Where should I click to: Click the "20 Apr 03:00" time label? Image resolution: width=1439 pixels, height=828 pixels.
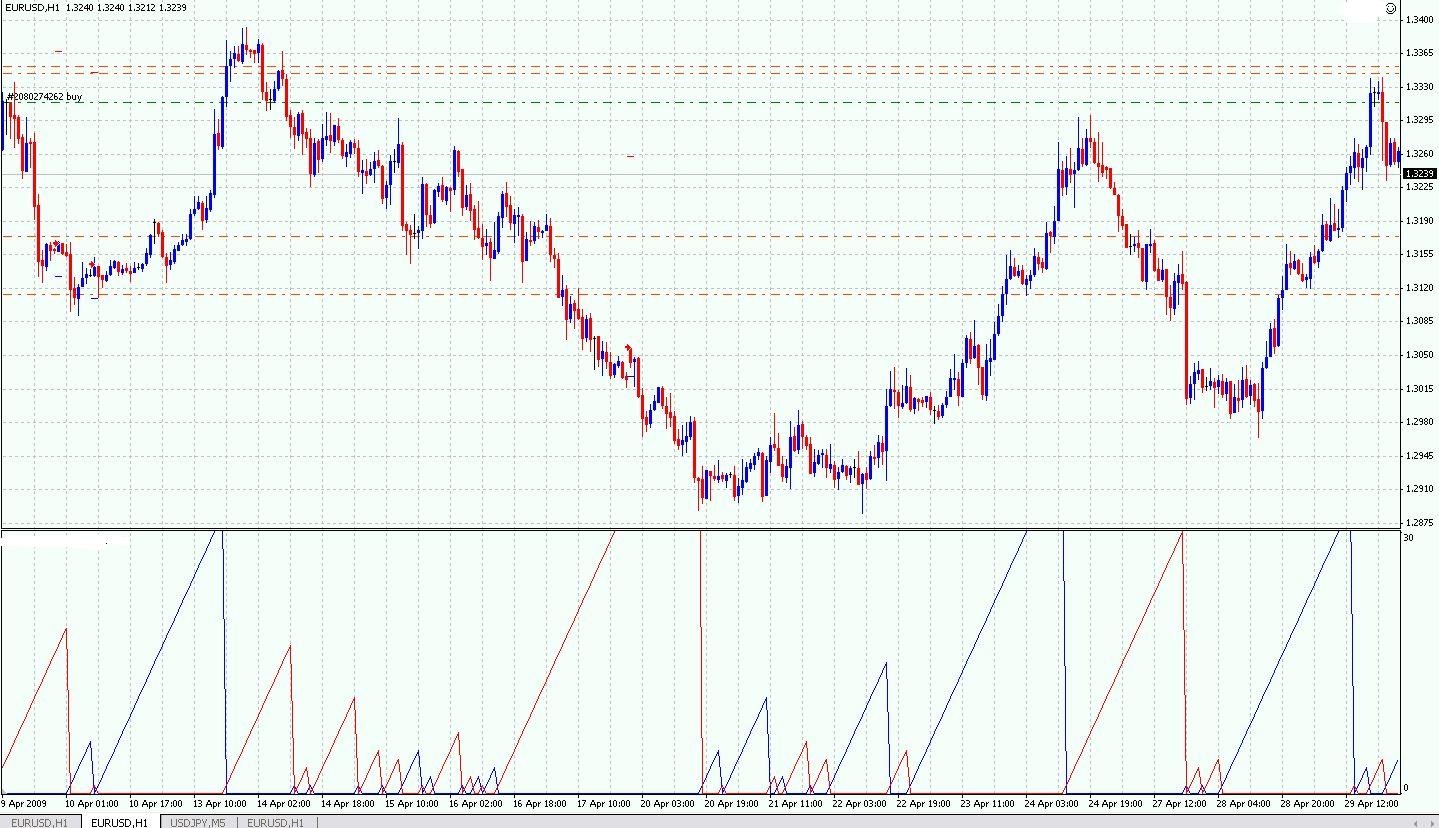668,803
